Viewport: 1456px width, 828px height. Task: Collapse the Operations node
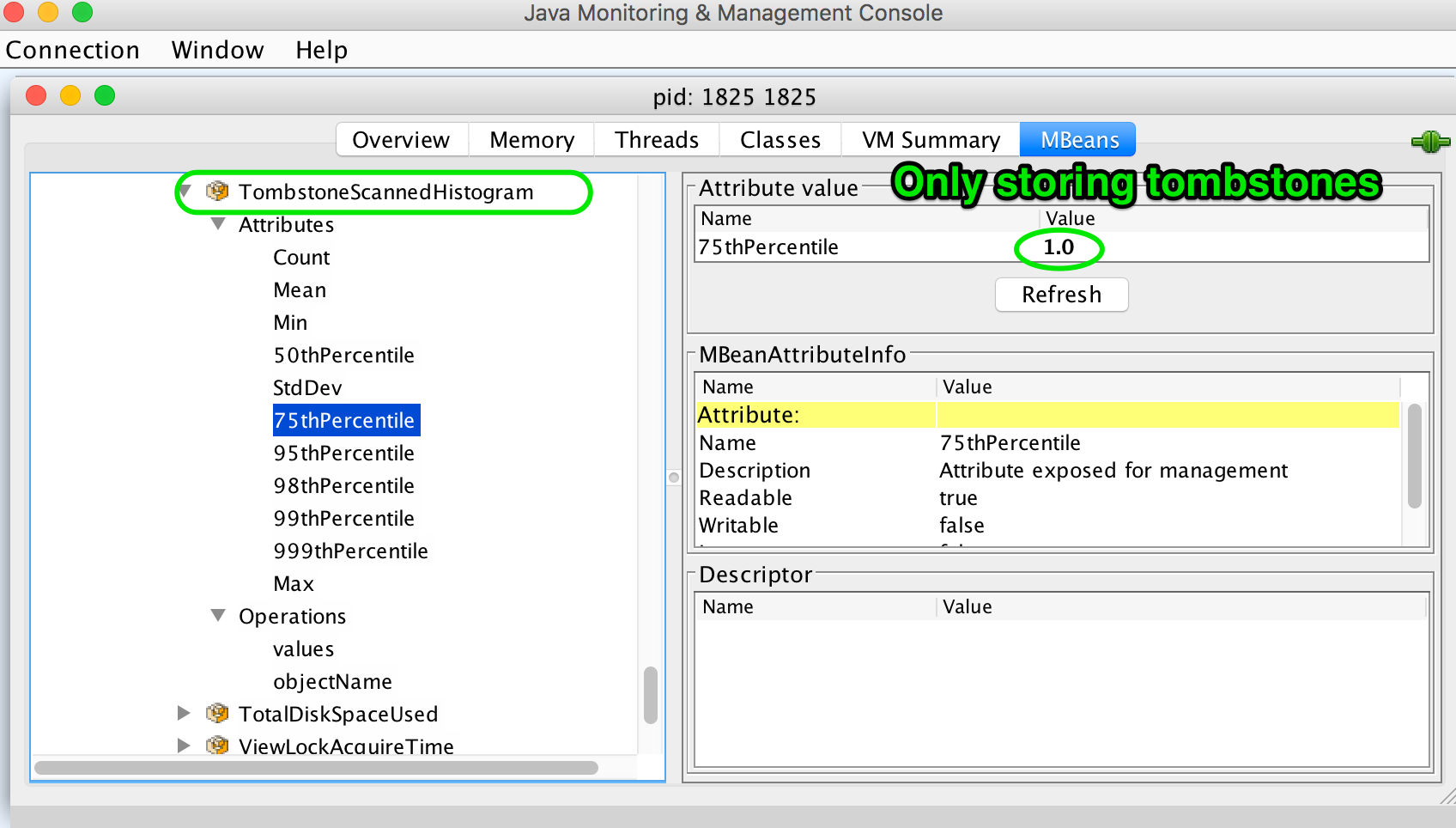[218, 616]
